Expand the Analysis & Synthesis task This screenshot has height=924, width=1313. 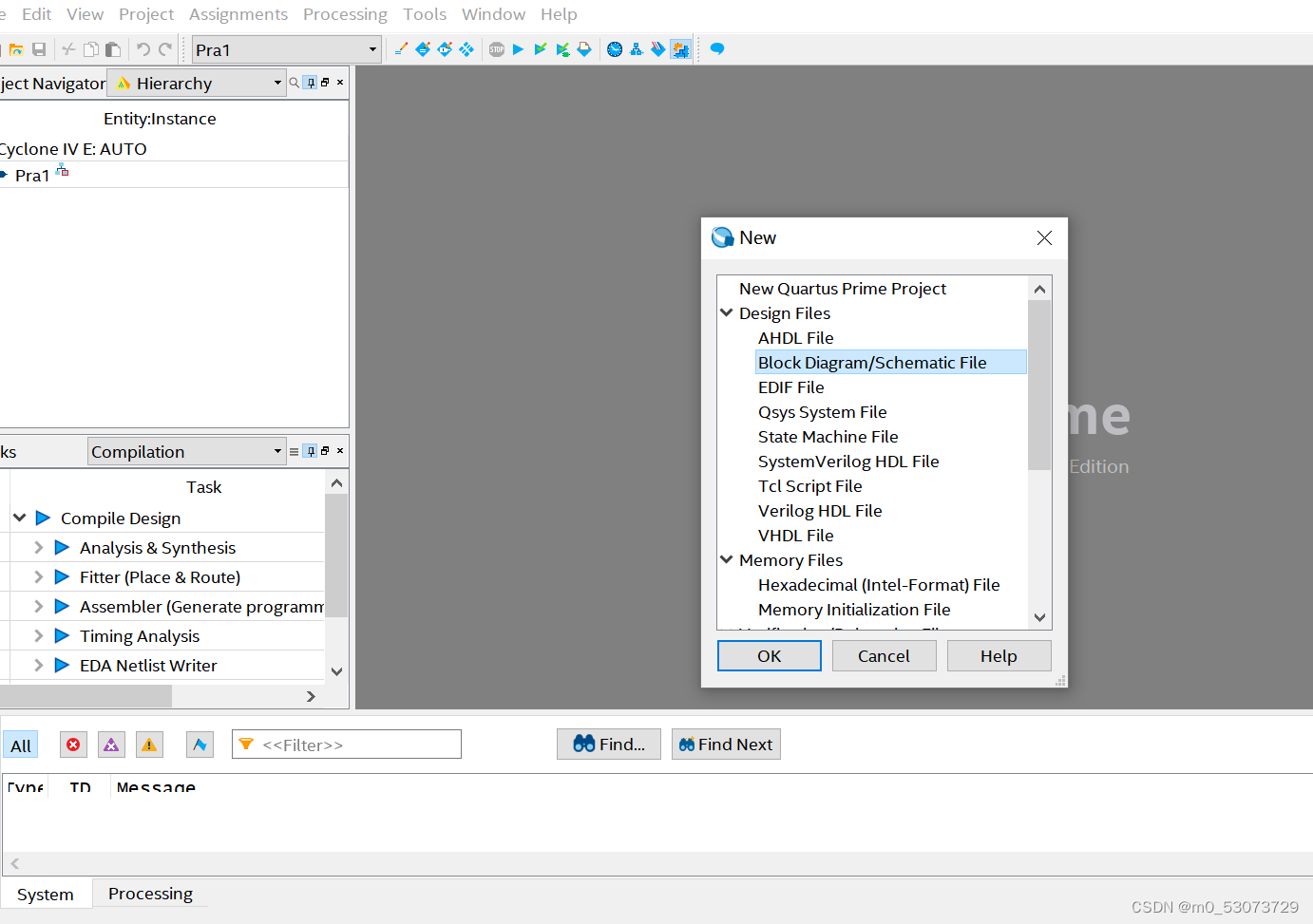click(39, 547)
